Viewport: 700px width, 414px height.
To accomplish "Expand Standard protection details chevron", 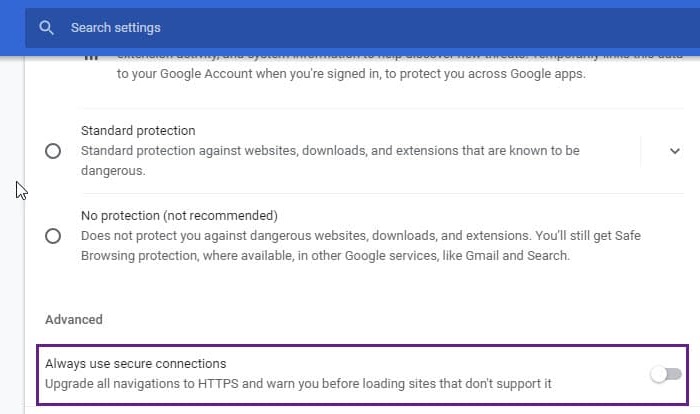I will [x=675, y=151].
